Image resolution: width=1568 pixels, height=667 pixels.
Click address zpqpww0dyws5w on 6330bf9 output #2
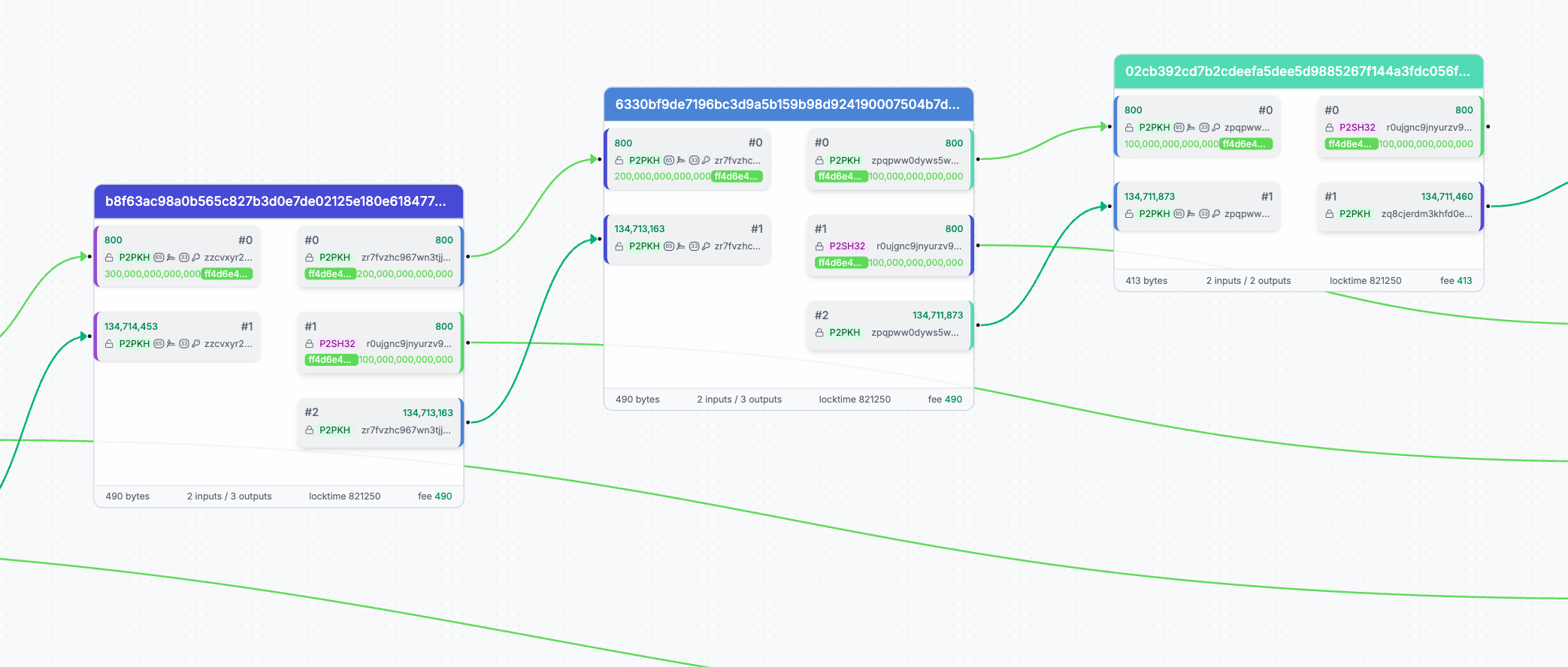click(915, 333)
